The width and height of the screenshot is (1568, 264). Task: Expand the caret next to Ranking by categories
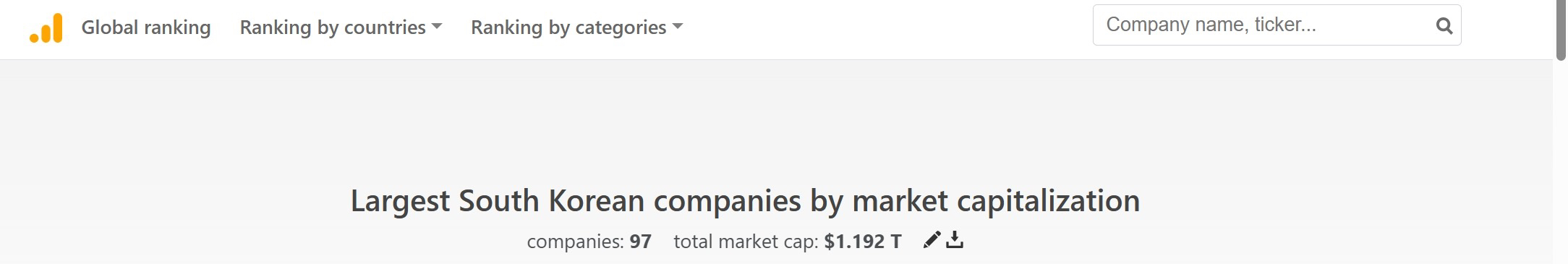[x=677, y=27]
